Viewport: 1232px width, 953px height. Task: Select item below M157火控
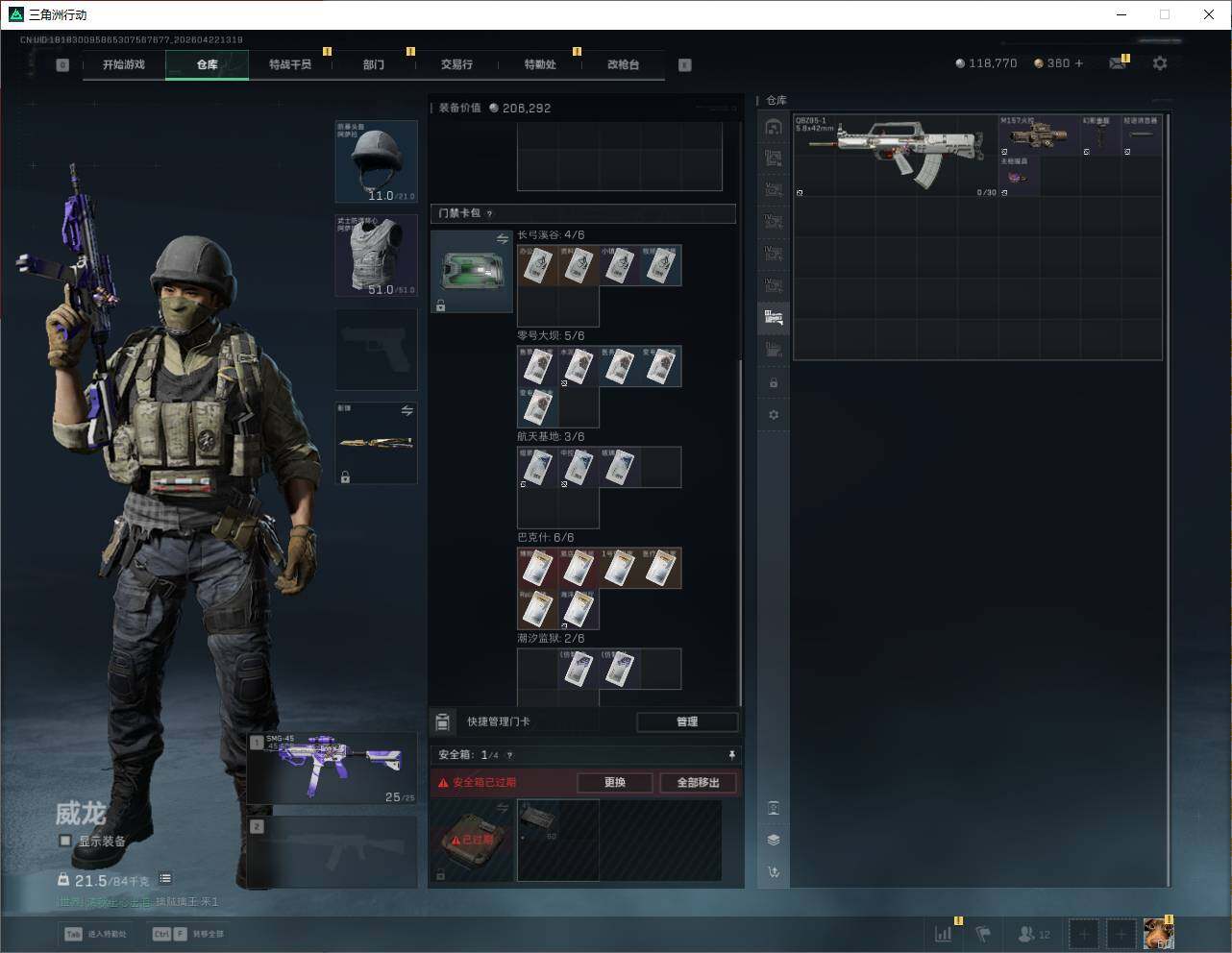(1019, 177)
